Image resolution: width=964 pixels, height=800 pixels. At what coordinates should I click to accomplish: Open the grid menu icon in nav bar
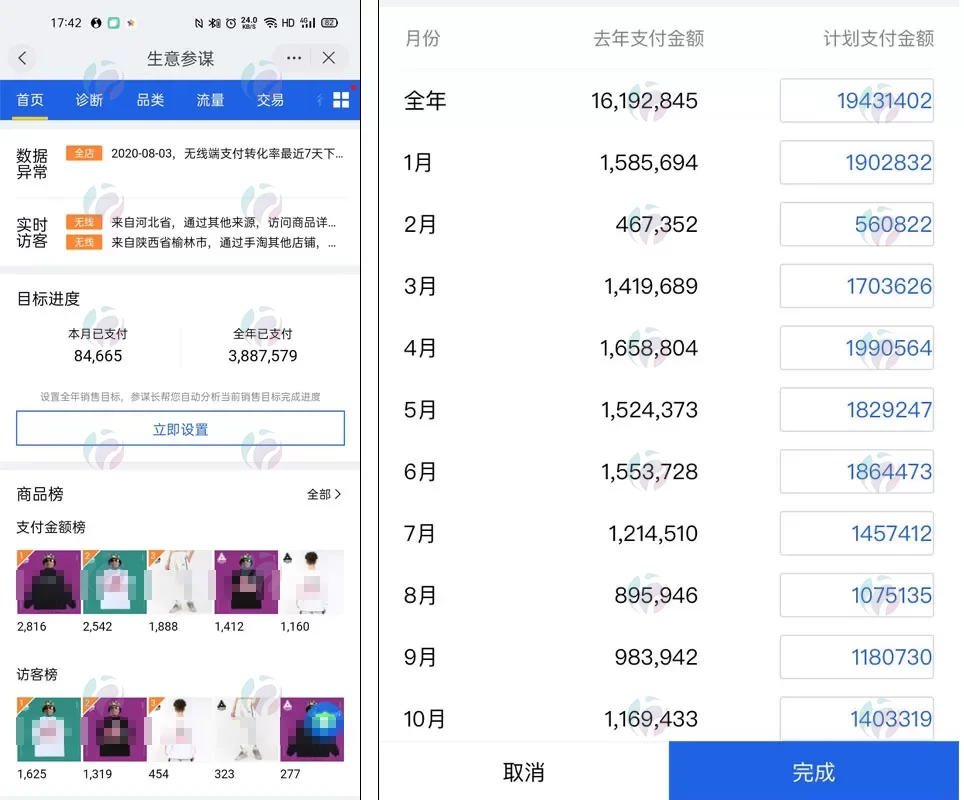point(341,100)
